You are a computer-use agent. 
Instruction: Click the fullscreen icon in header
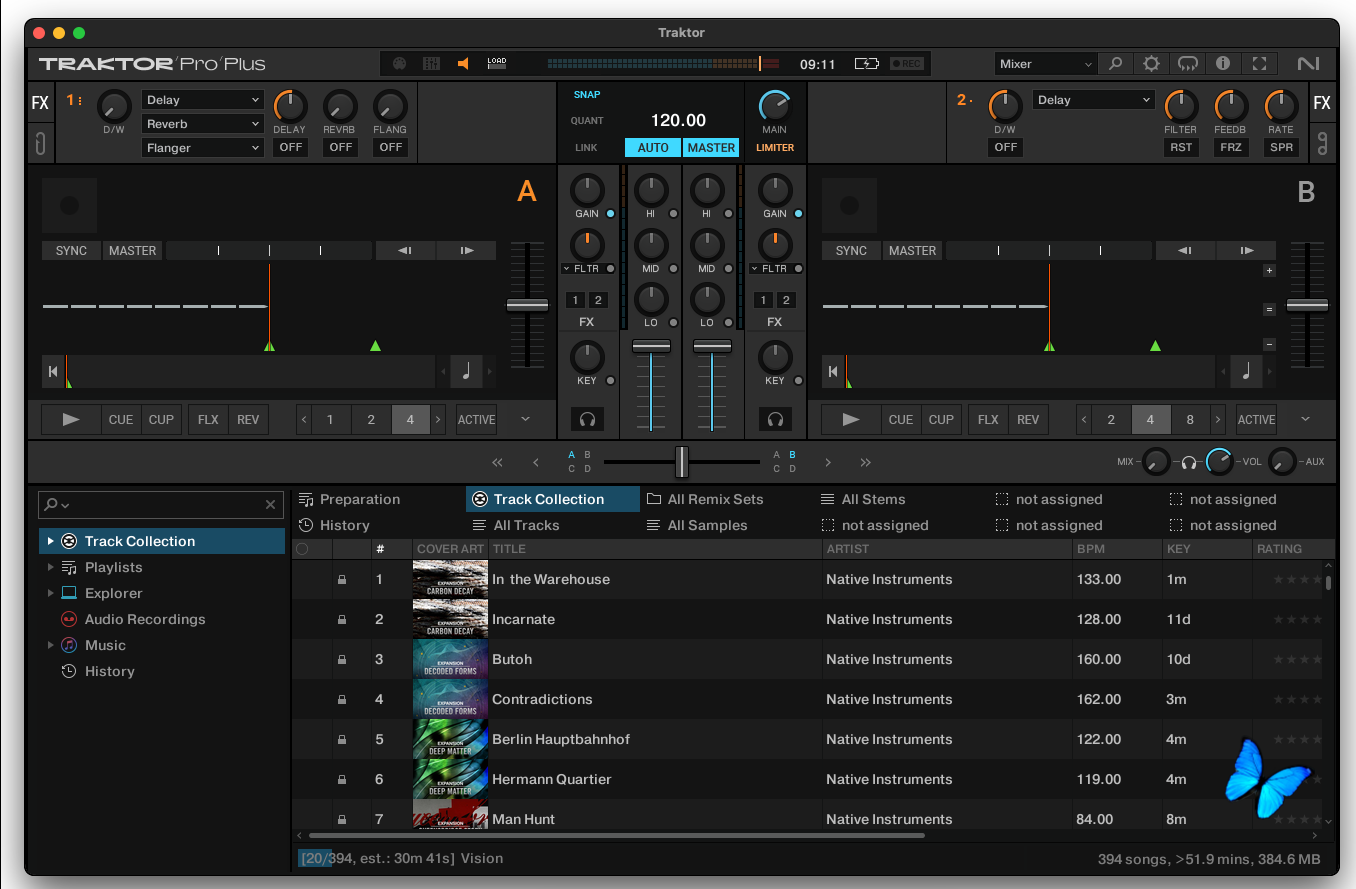(1260, 64)
